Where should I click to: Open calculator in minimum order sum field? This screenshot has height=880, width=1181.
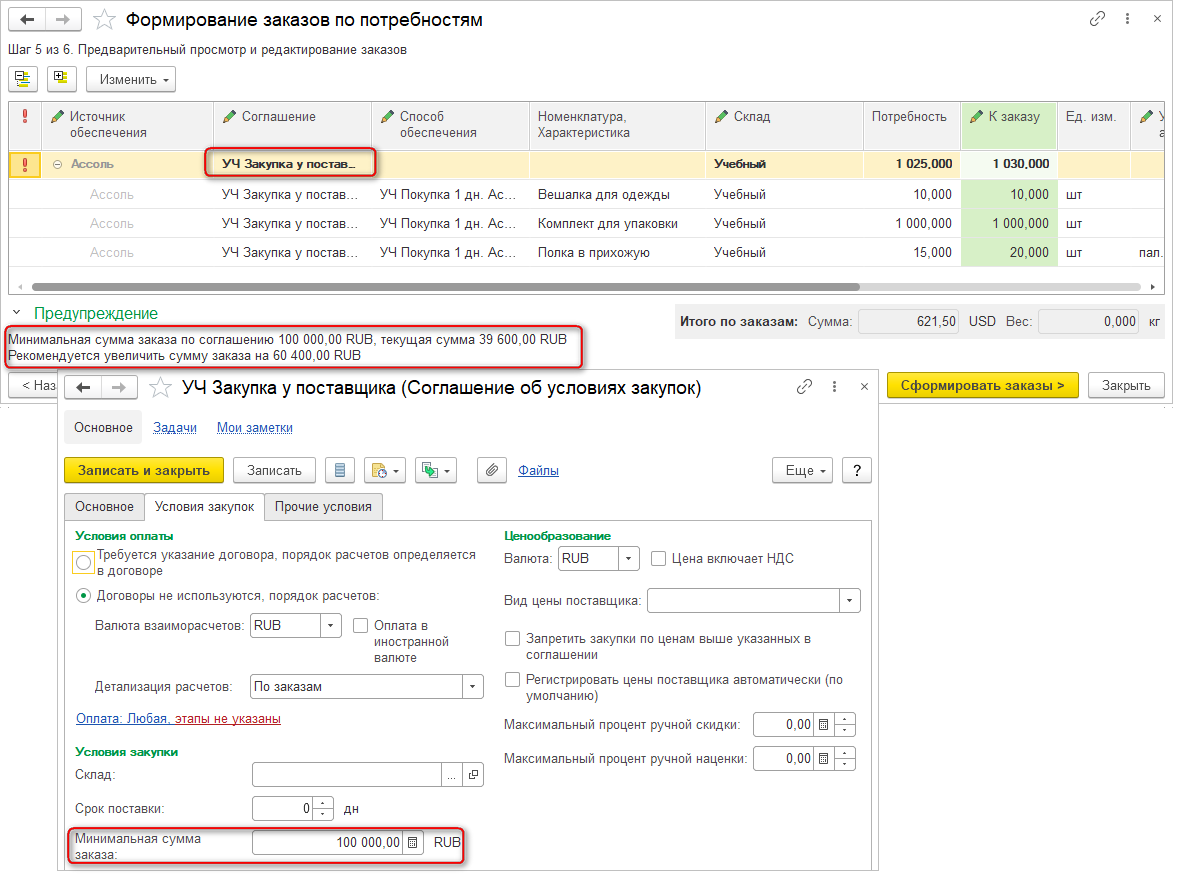[x=412, y=843]
